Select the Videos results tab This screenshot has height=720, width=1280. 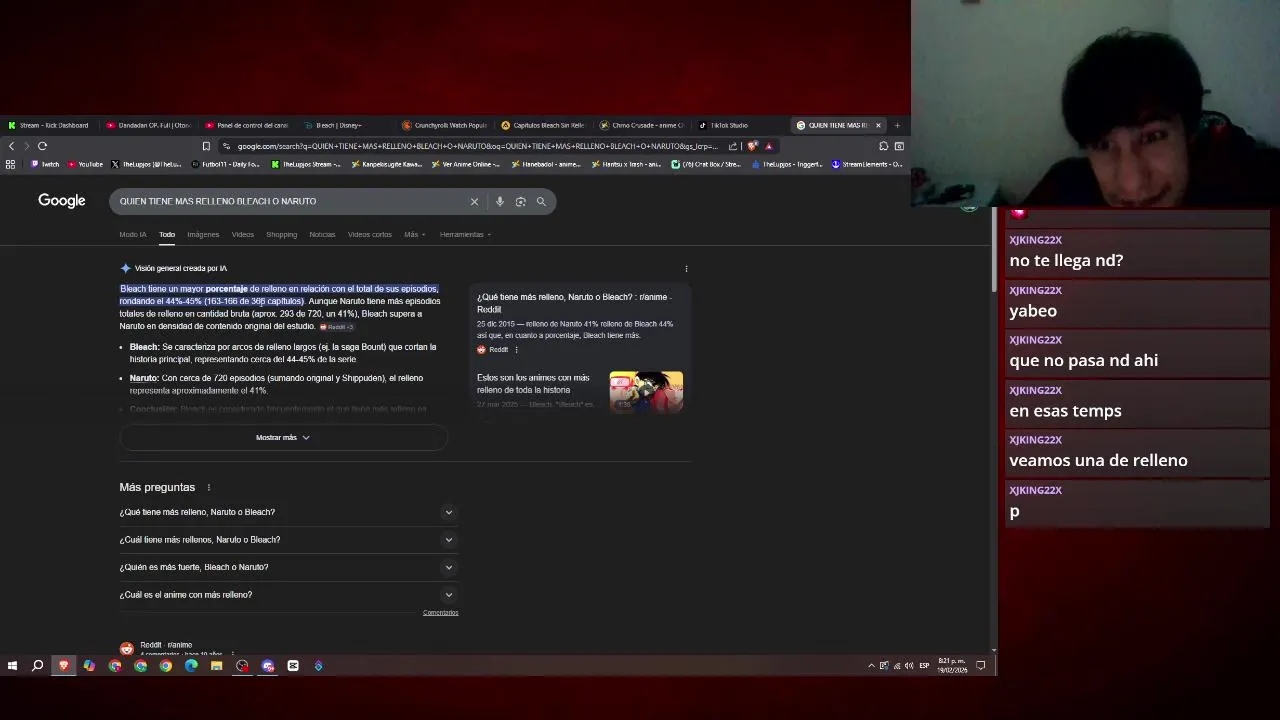point(243,234)
